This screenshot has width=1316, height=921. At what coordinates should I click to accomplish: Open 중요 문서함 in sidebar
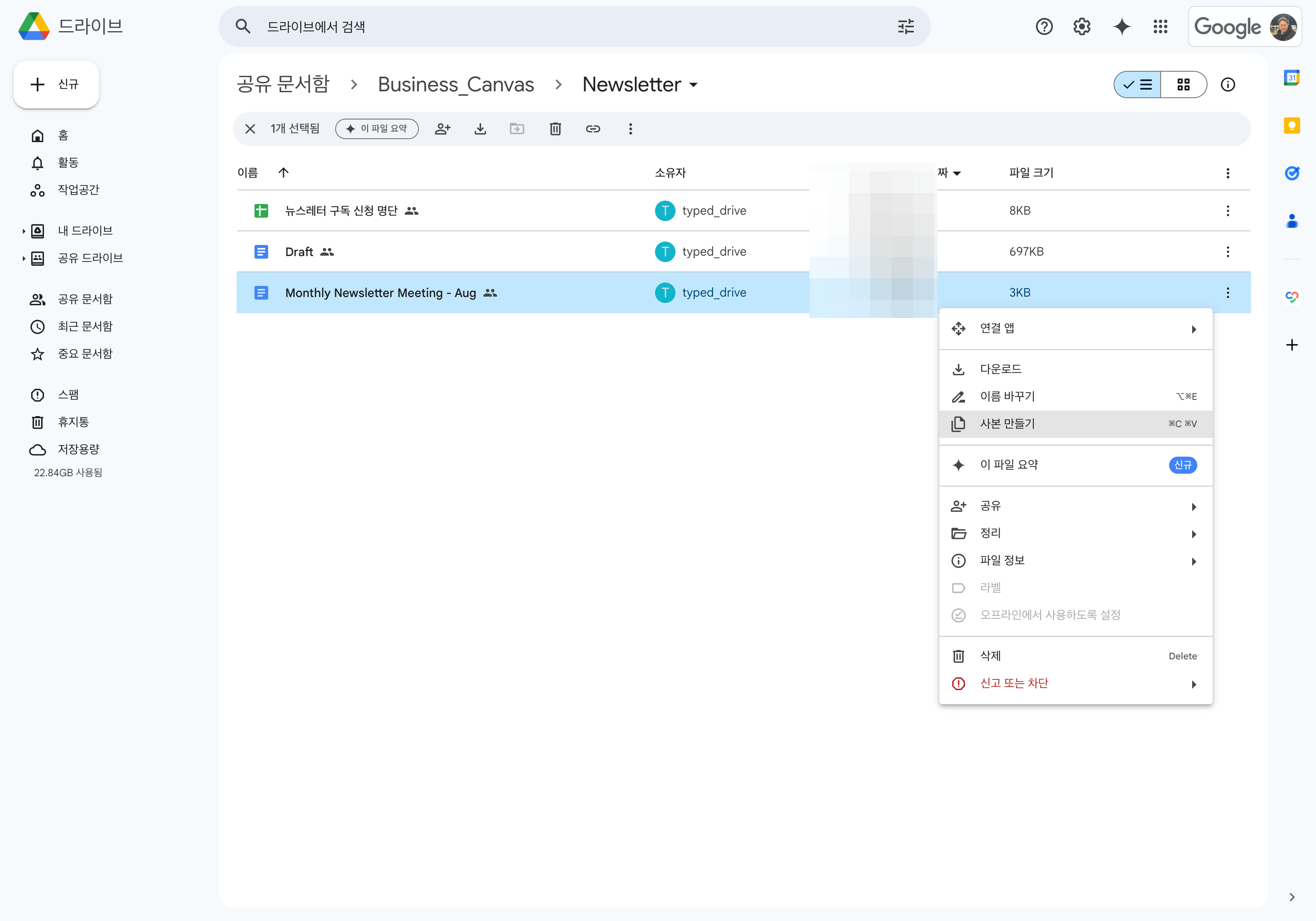(85, 355)
